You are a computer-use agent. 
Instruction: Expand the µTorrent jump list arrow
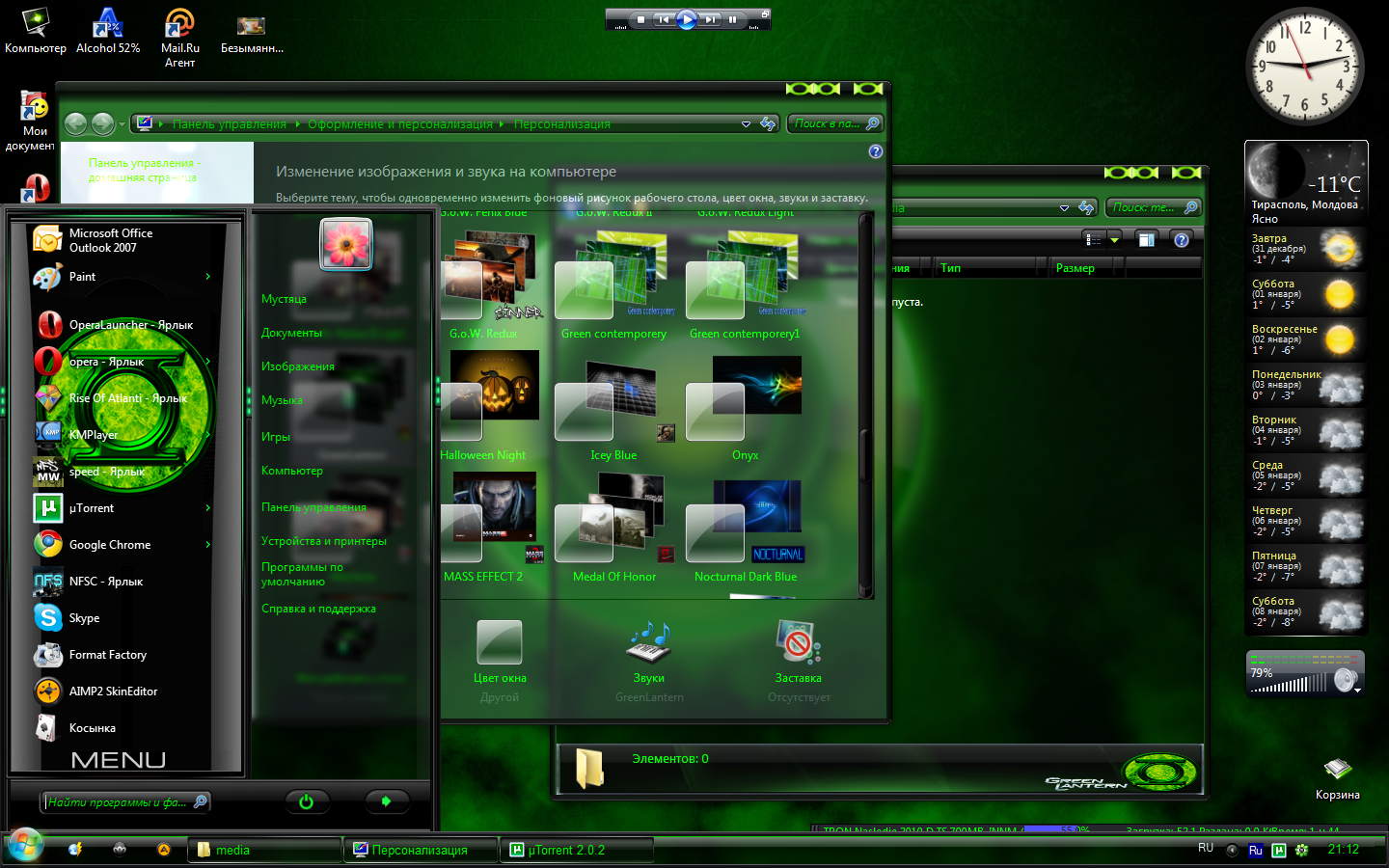tap(208, 508)
